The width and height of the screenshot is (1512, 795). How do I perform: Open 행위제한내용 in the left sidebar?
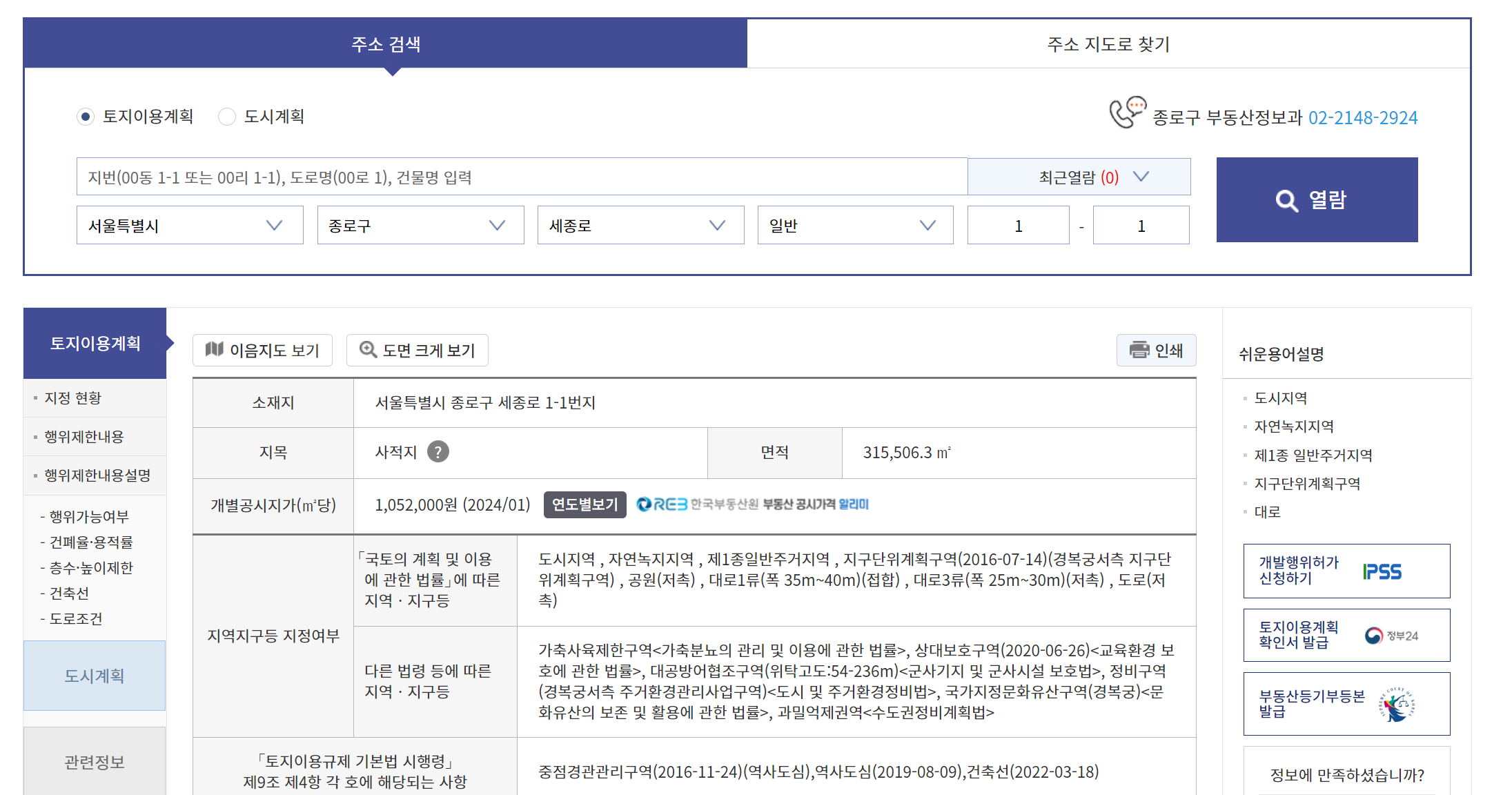tap(84, 437)
